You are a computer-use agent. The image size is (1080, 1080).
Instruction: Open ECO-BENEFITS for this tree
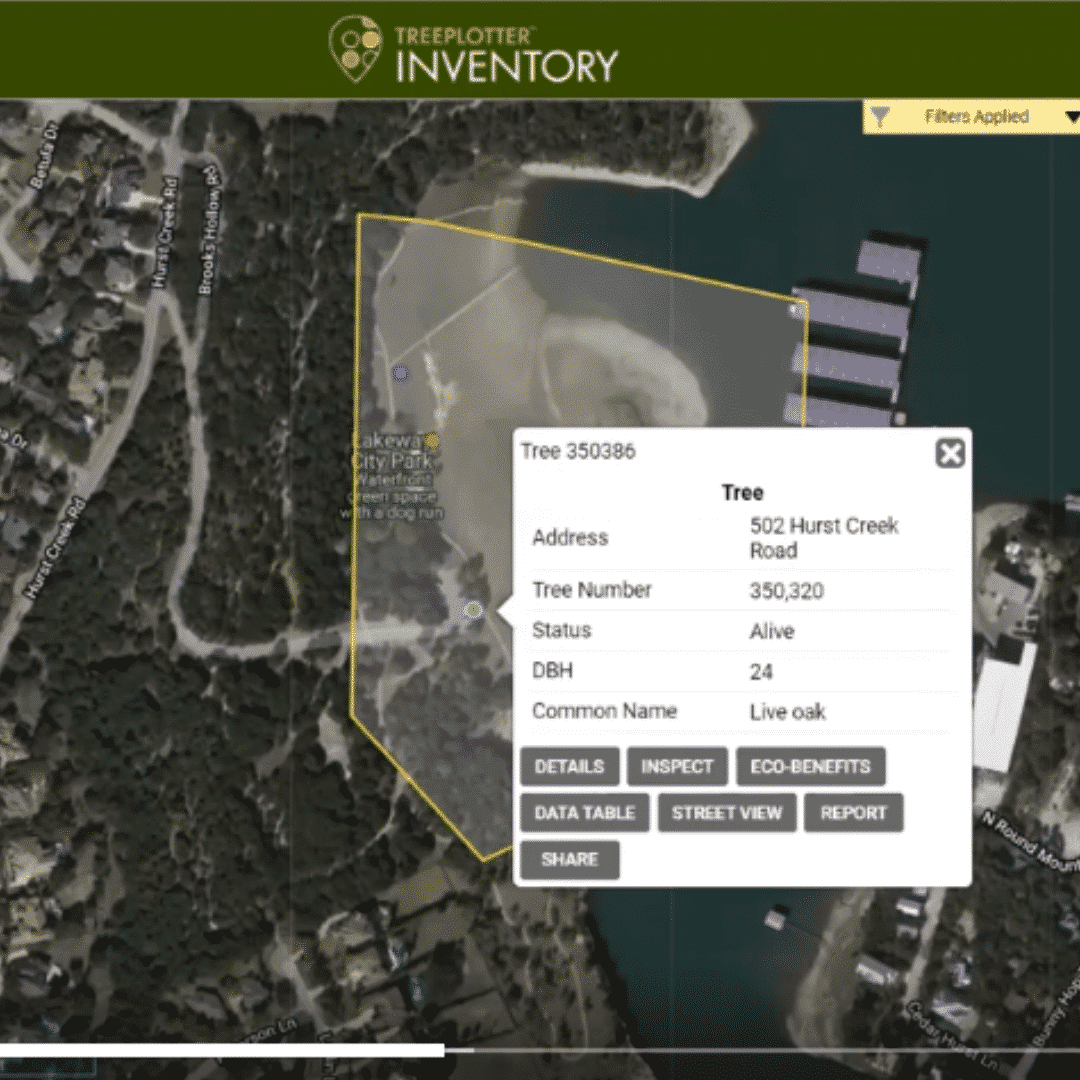click(x=811, y=767)
